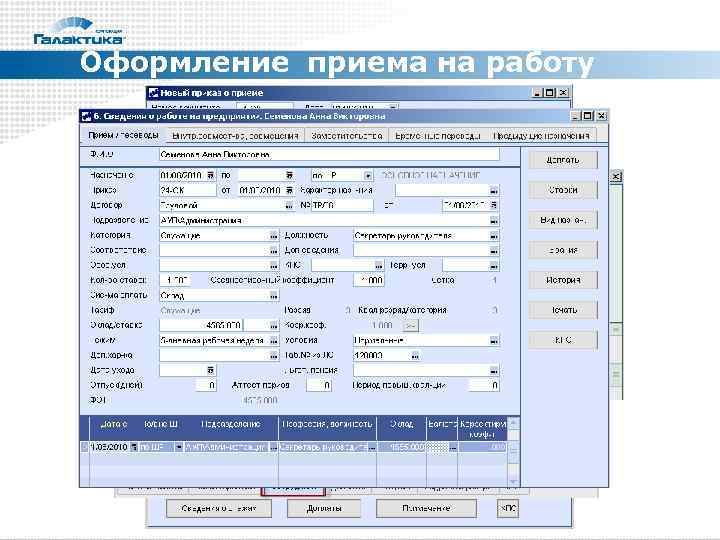This screenshot has height=540, width=720.
Task: Switch to Предыдущие назначения tab
Action: pyautogui.click(x=541, y=136)
